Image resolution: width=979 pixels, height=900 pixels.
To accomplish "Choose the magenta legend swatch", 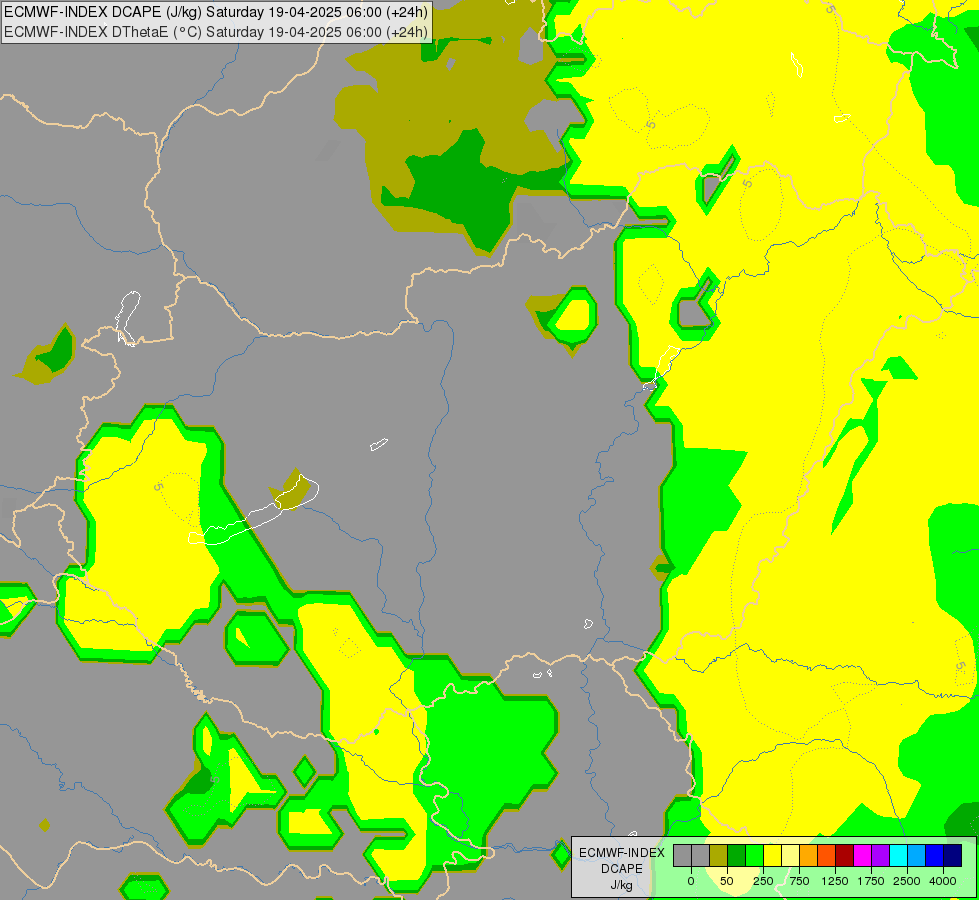I will [863, 856].
